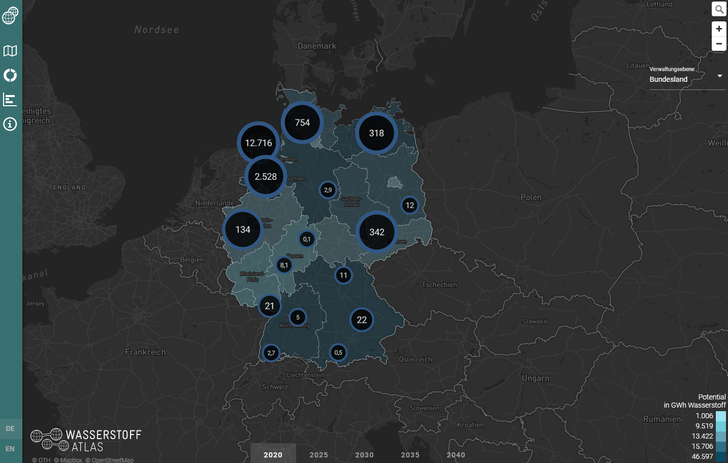Click the globe icon in the sidebar
The height and width of the screenshot is (463, 728).
tap(11, 15)
